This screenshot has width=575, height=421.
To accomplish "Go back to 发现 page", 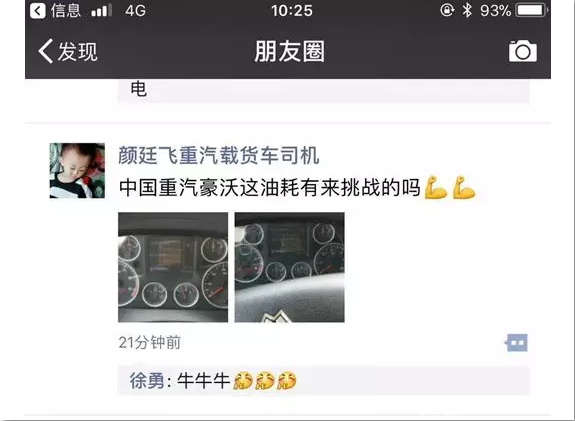I will 68,51.
